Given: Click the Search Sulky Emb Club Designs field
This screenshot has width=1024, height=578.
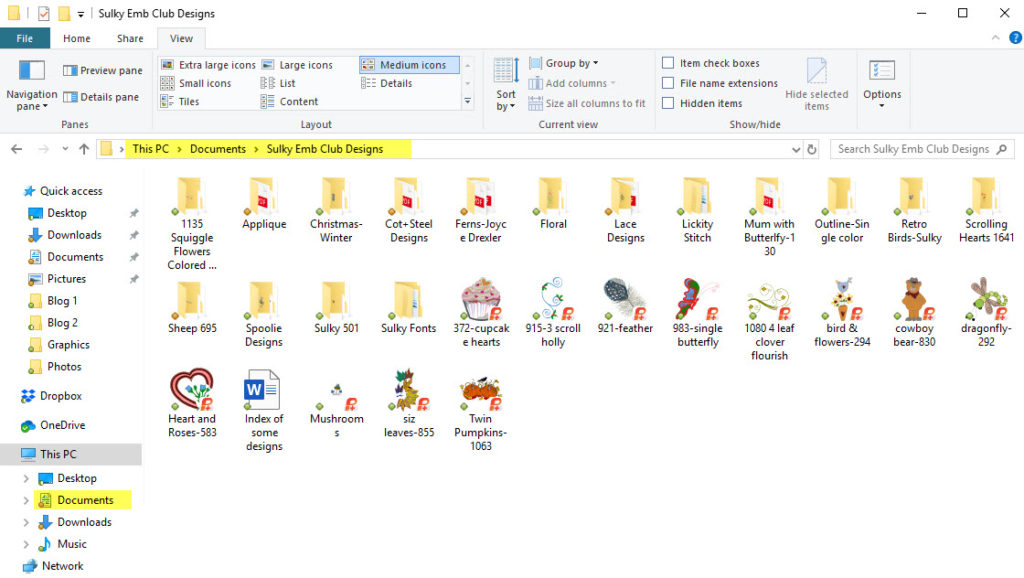Looking at the screenshot, I should coord(922,149).
